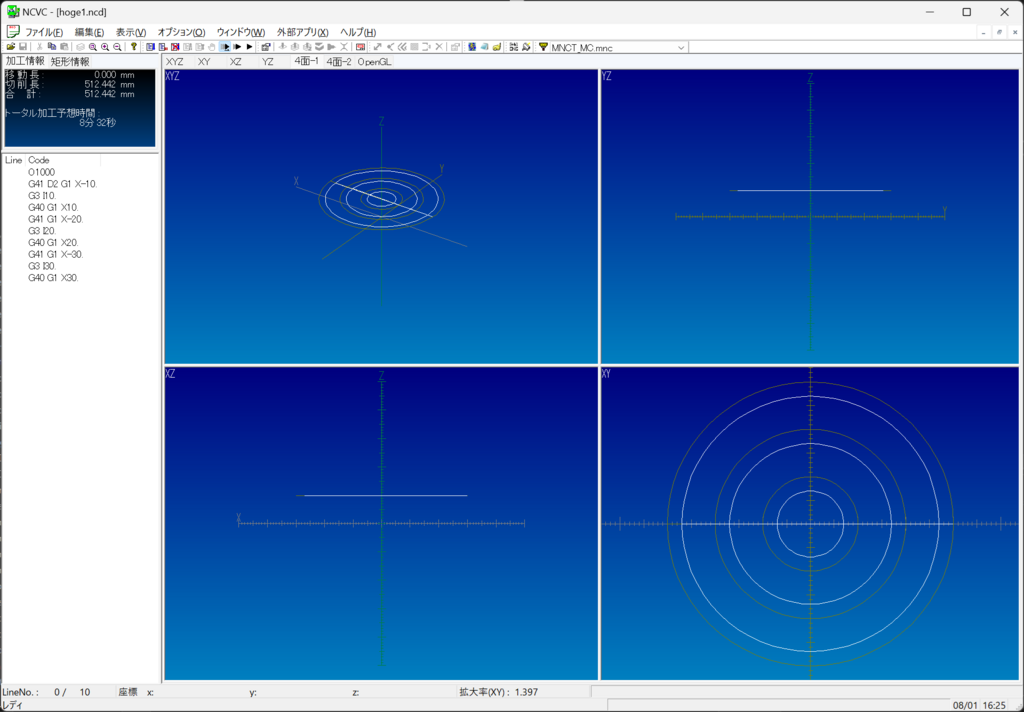Select the YZ view tab

[268, 61]
